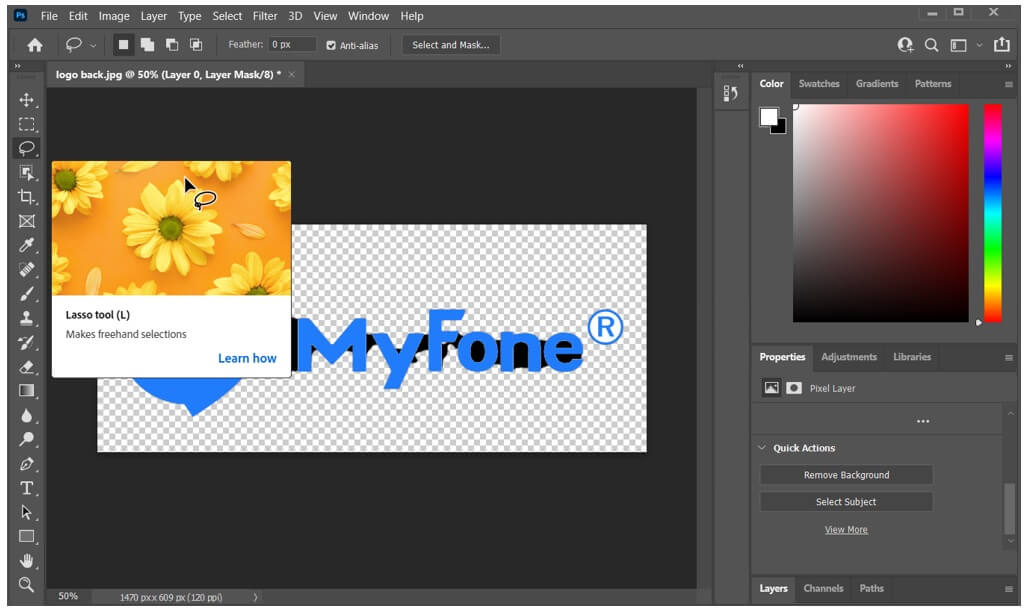The width and height of the screenshot is (1024, 612).
Task: Select the Zoom tool
Action: 26,584
